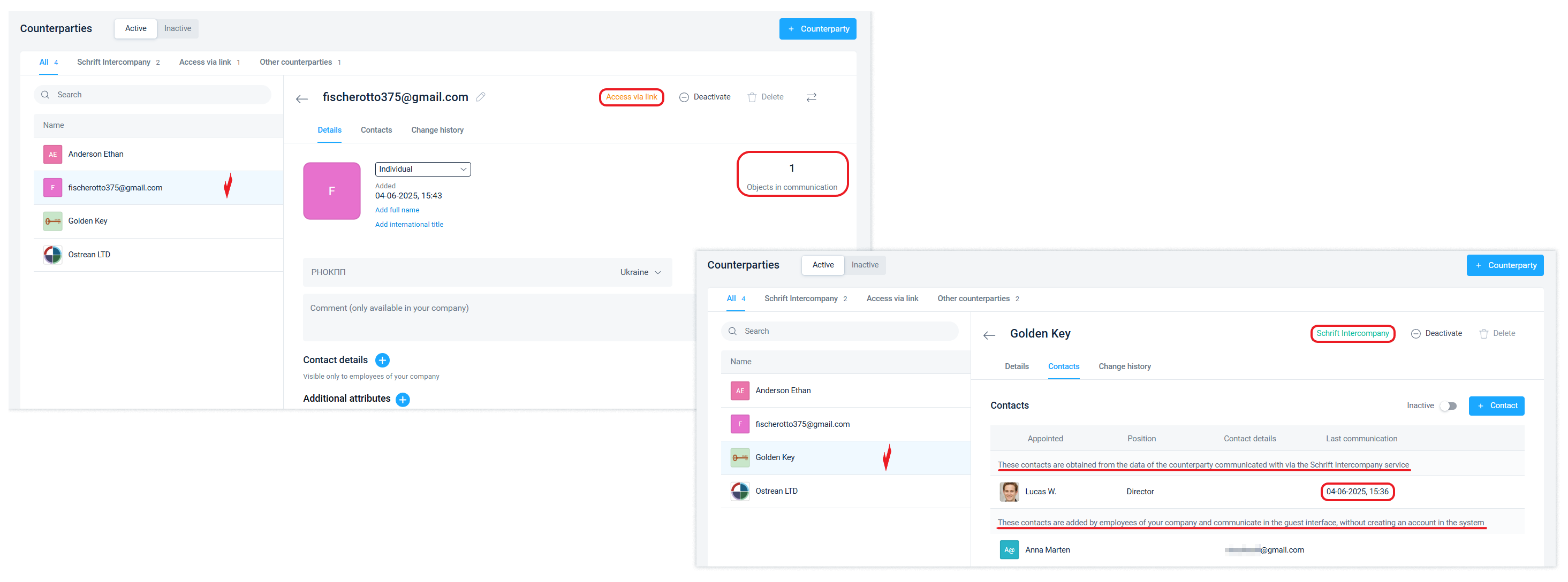
Task: Click the large pink F avatar tile
Action: [x=332, y=191]
